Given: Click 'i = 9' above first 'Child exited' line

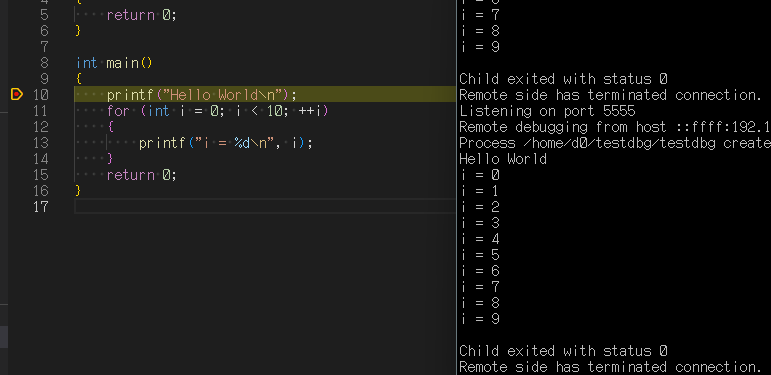Looking at the screenshot, I should coord(480,47).
